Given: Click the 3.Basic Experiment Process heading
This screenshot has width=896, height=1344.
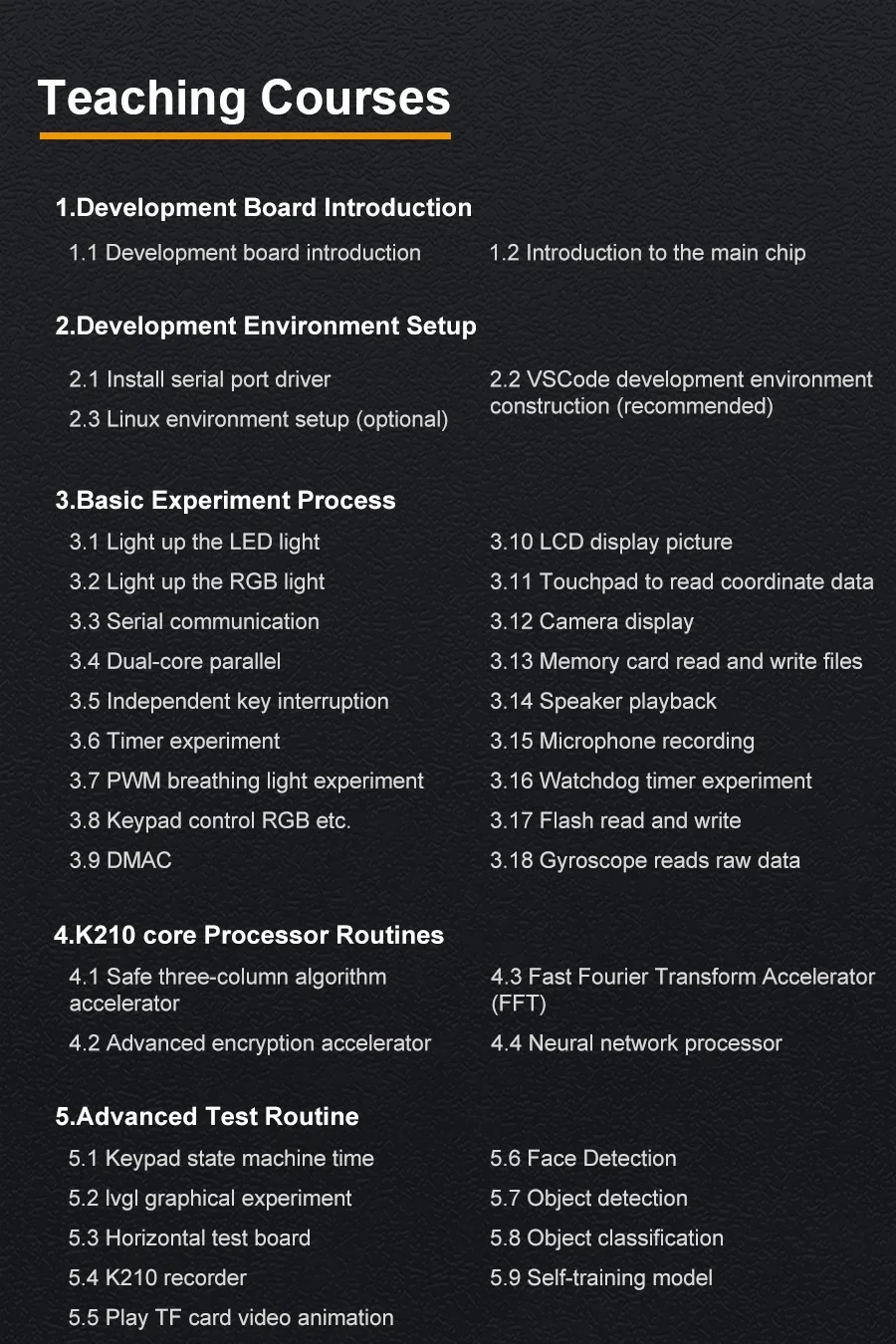Looking at the screenshot, I should [226, 500].
